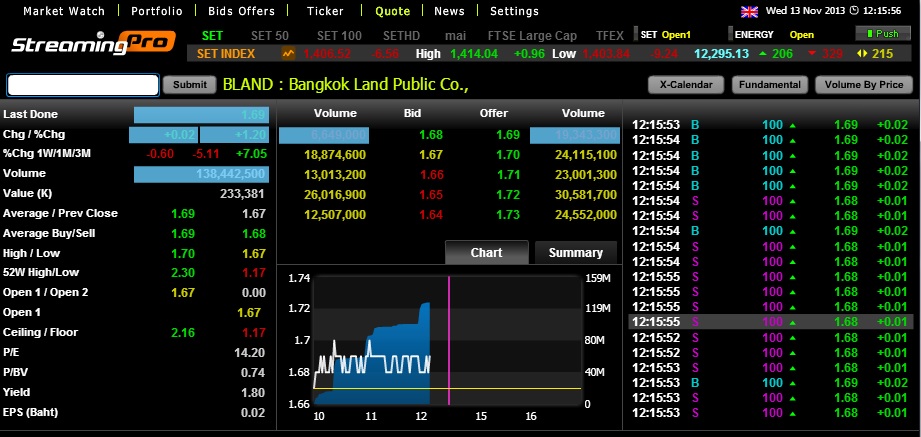Select the SET index tab
Viewport: 921px width, 437px height.
212,36
